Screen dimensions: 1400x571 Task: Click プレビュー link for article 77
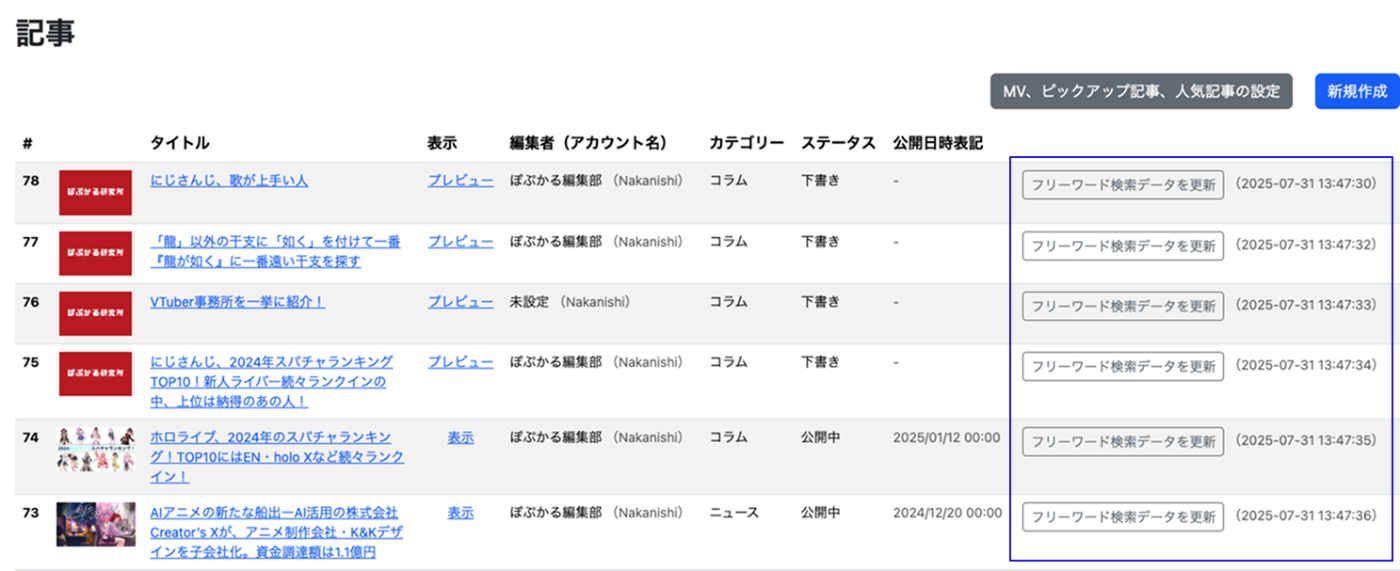[460, 241]
